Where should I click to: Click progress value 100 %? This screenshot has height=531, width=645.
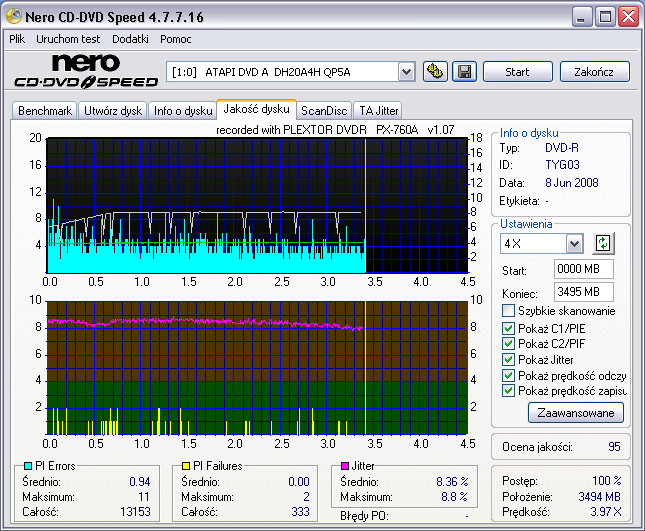pyautogui.click(x=607, y=480)
